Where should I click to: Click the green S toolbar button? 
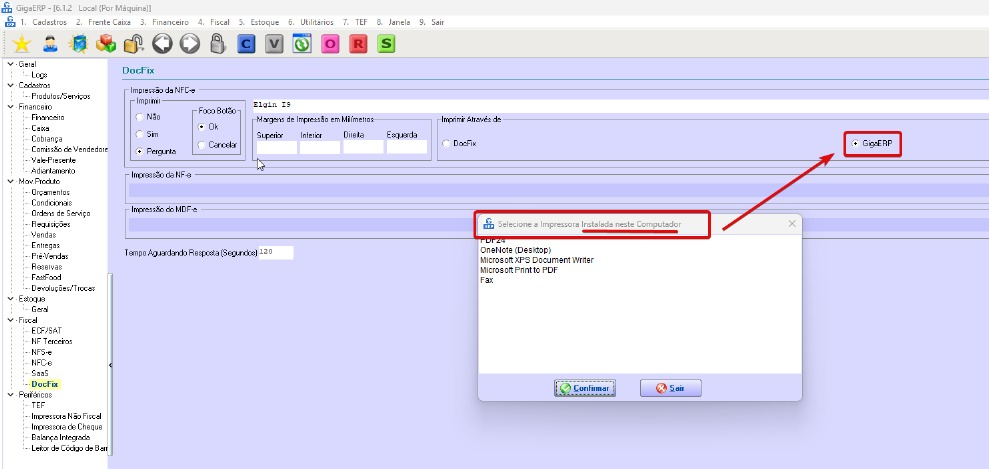386,43
